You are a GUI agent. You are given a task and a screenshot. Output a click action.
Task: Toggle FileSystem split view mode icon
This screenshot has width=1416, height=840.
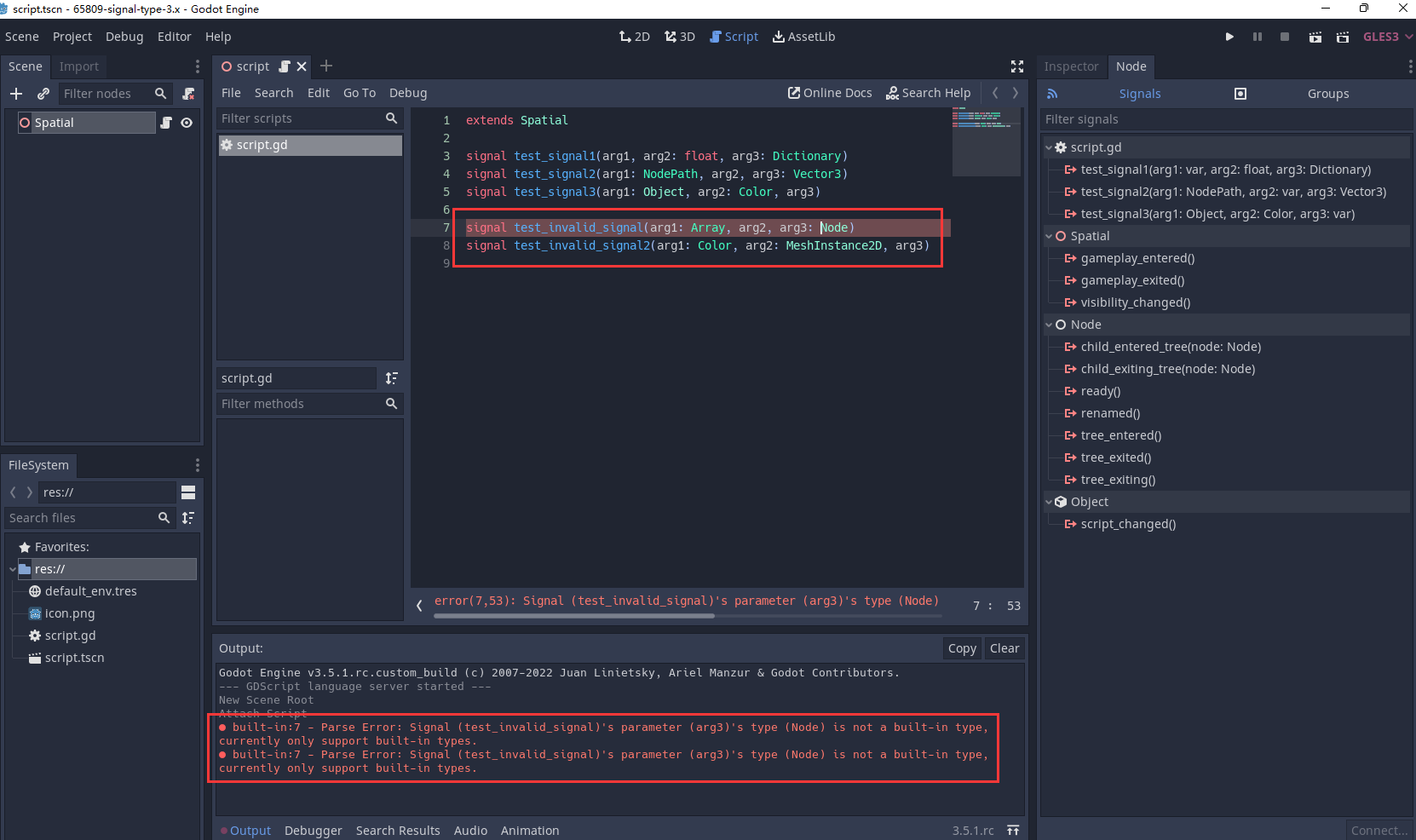188,492
